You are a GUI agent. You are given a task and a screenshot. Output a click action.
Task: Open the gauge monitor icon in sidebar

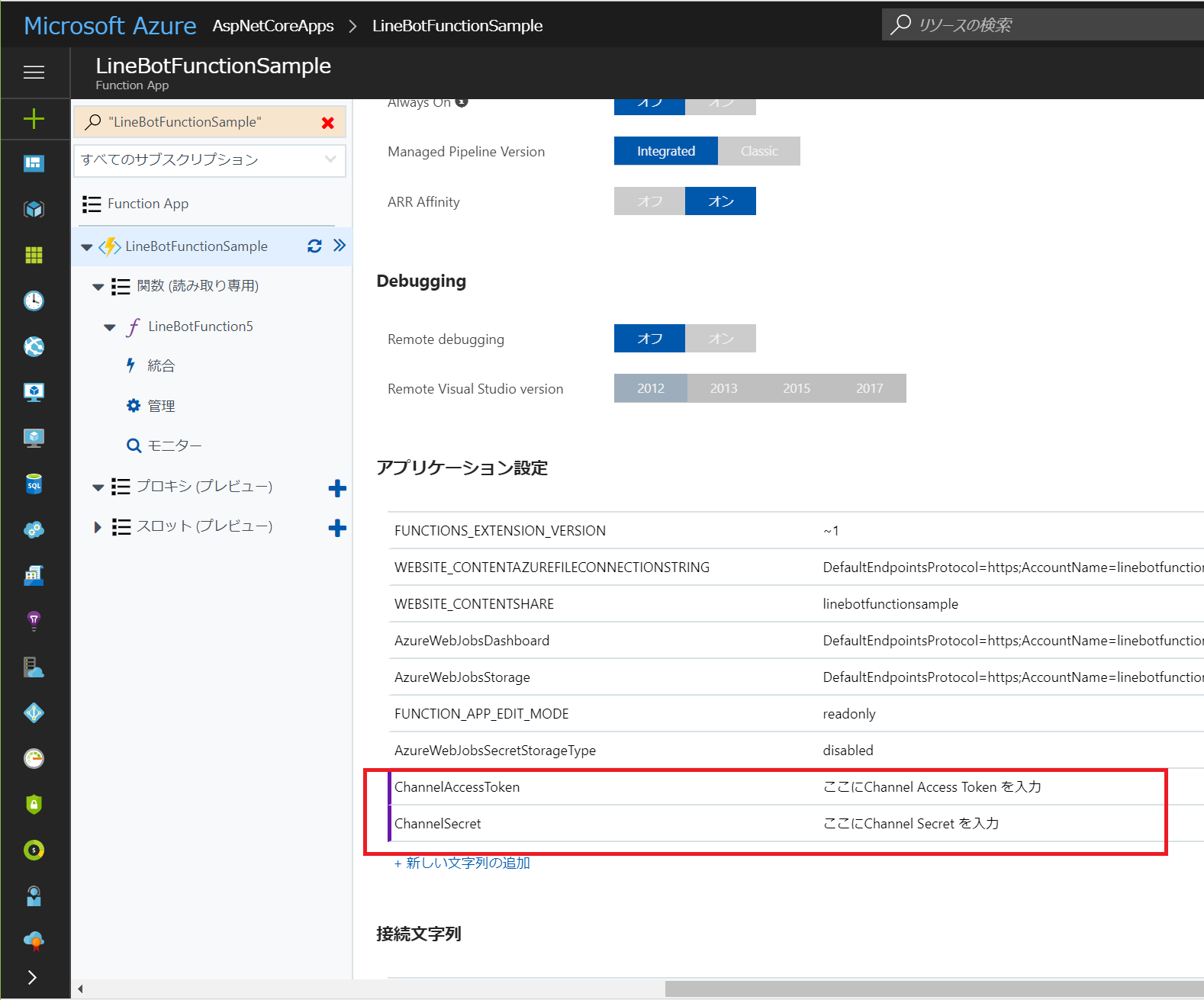coord(34,758)
